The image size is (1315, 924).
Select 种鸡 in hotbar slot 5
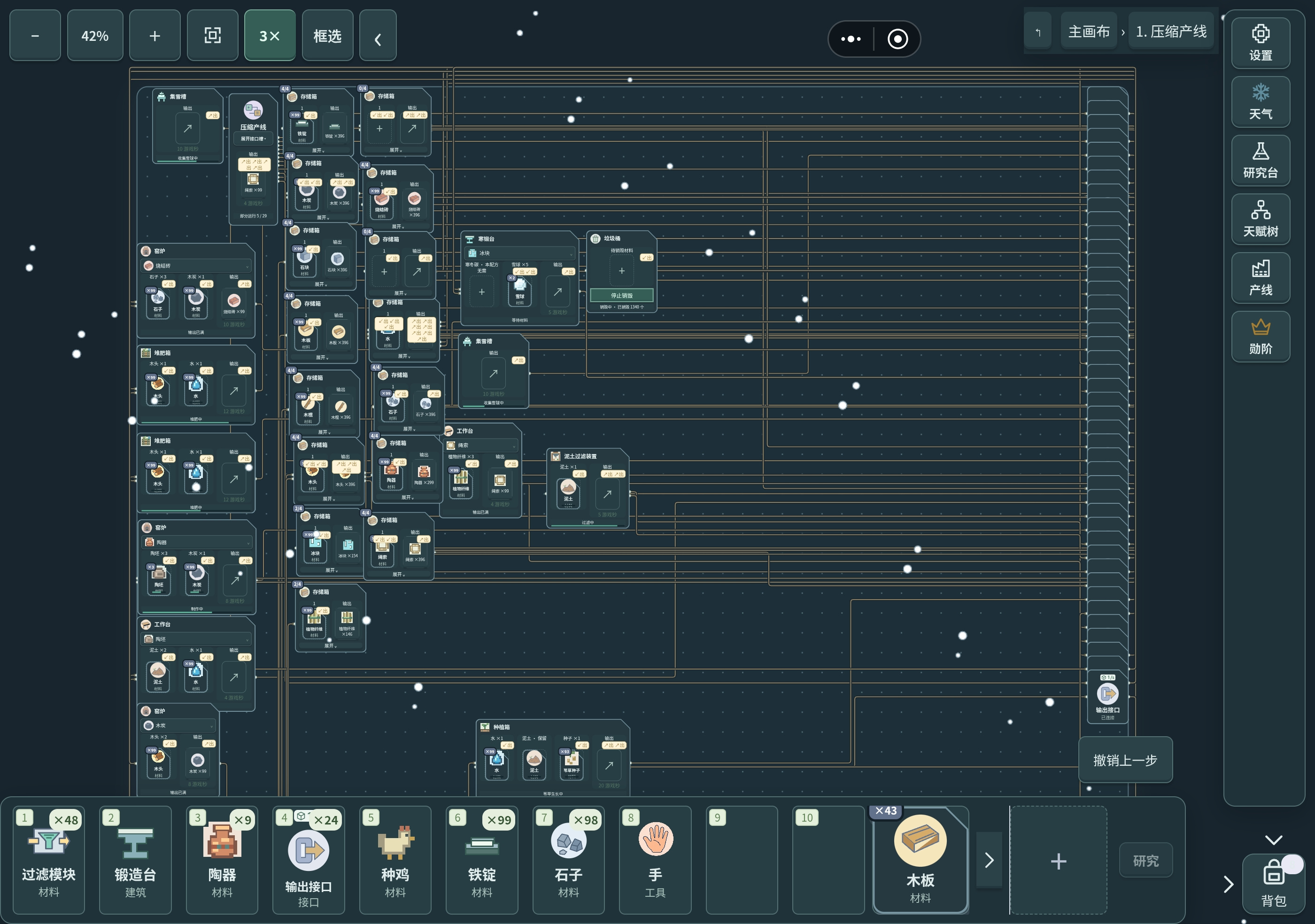pyautogui.click(x=395, y=859)
